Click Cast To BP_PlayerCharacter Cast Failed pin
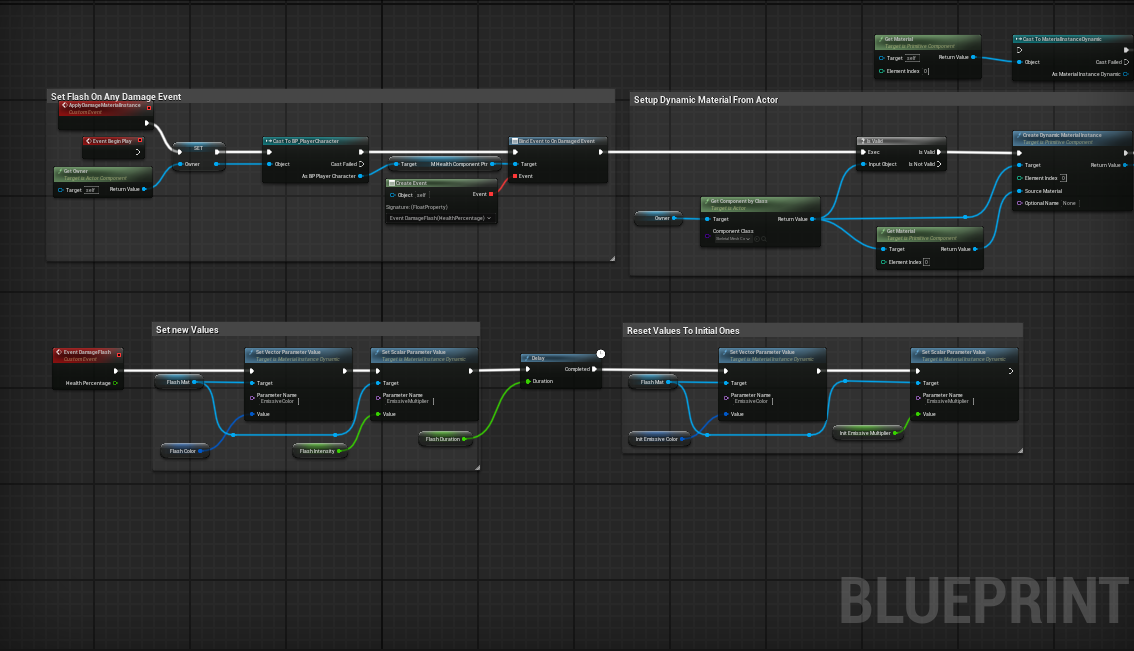The width and height of the screenshot is (1134, 651). point(362,164)
